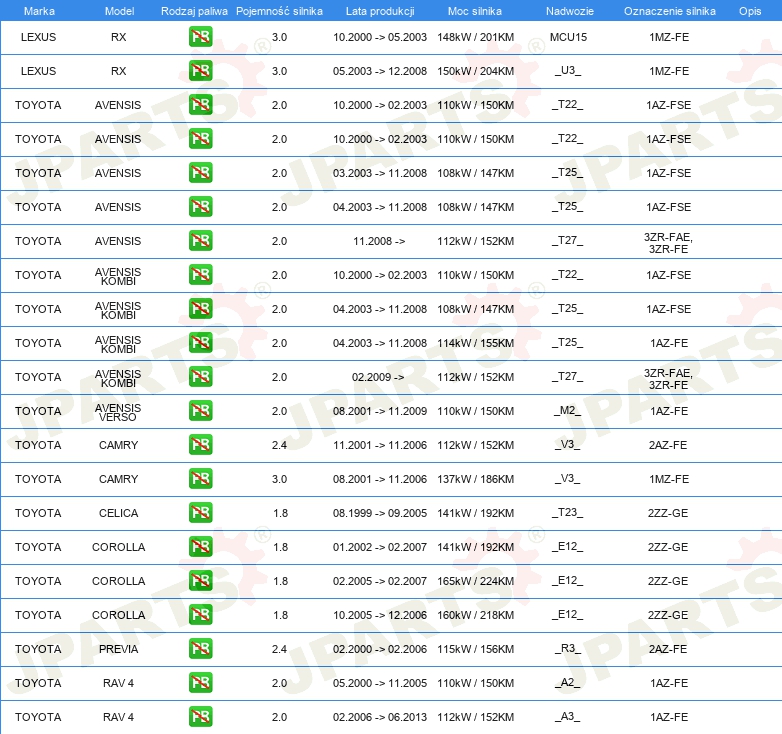The height and width of the screenshot is (734, 782).
Task: Click the Lata produkcji column header
Action: click(x=380, y=11)
